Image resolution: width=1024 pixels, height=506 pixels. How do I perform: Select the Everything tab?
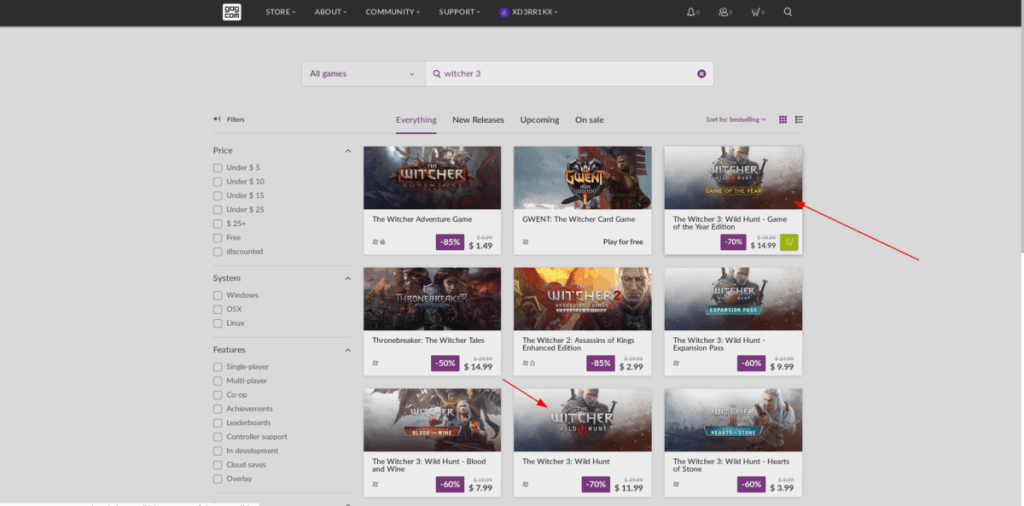coord(416,120)
